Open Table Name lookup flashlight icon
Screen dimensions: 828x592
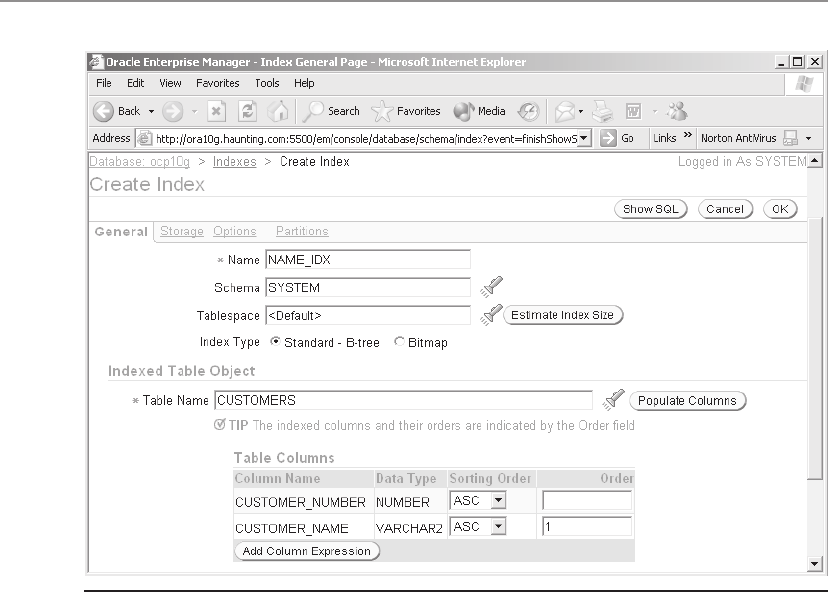[613, 400]
